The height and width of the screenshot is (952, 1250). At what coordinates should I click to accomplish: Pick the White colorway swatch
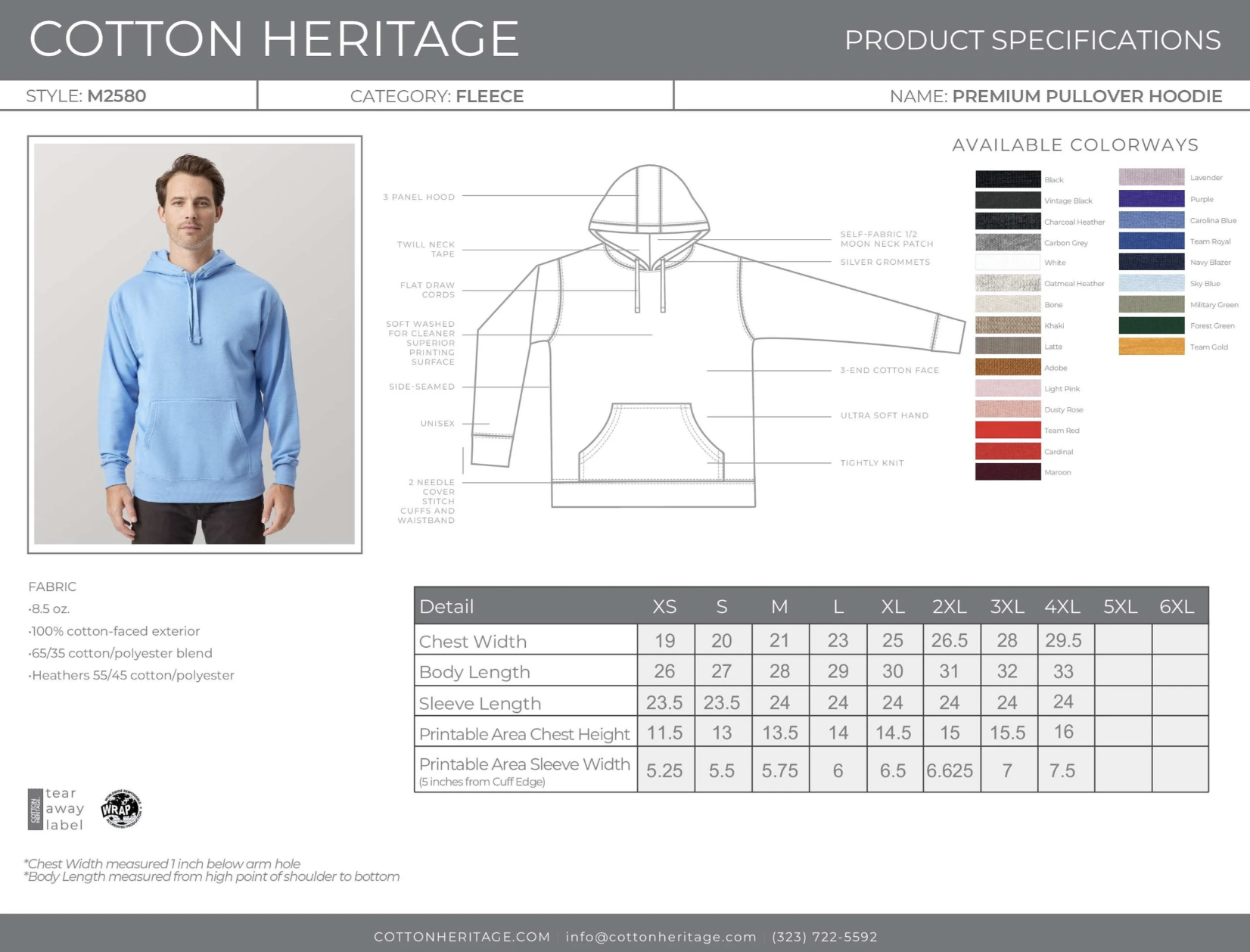1008,263
